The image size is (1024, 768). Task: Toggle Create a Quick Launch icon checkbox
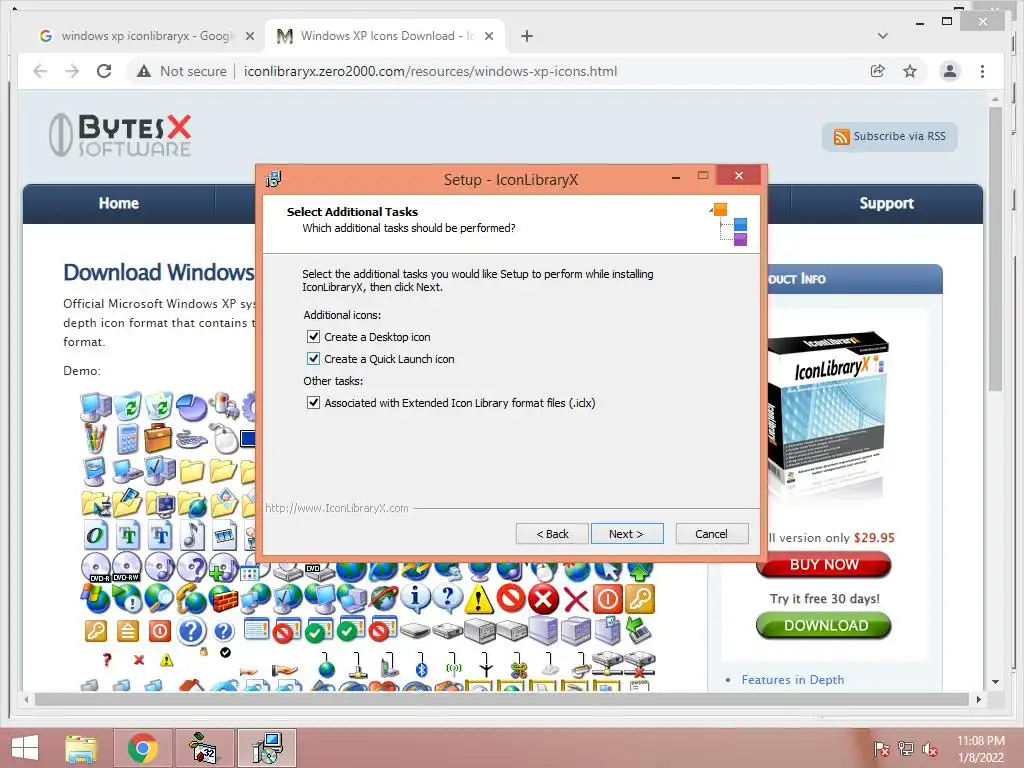313,359
